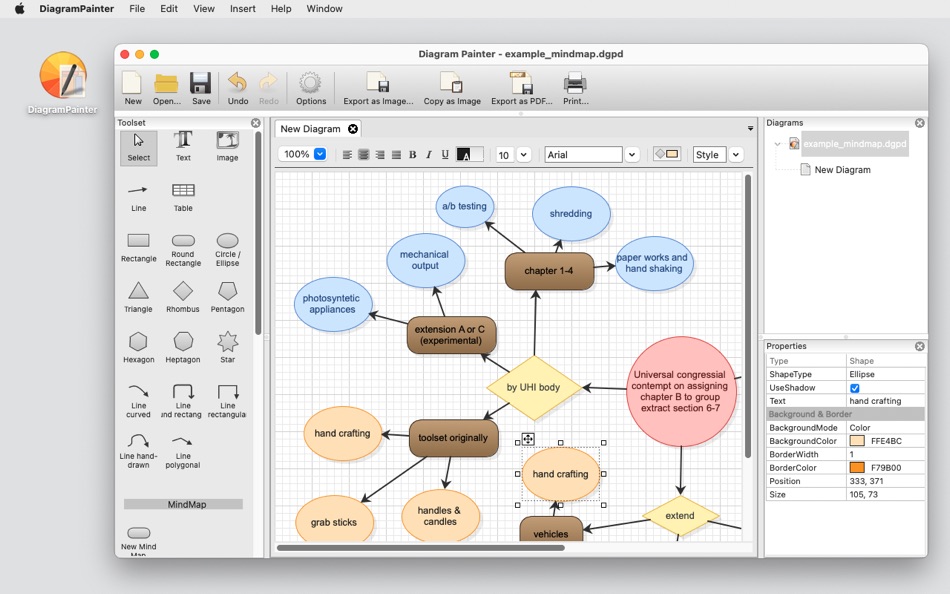Open the Edit menu
950x594 pixels.
click(x=169, y=8)
